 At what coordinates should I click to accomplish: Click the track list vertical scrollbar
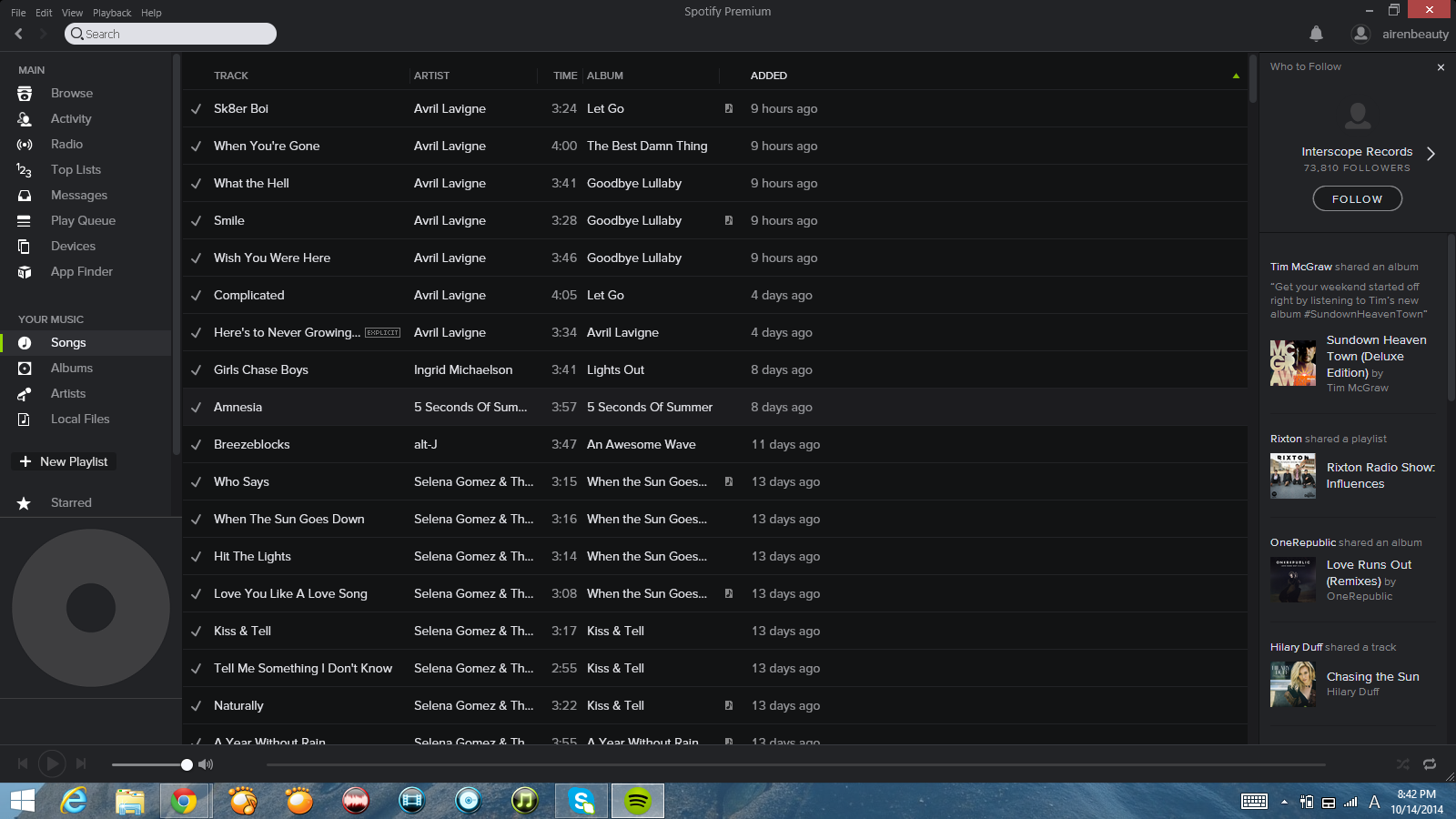coord(1252,78)
